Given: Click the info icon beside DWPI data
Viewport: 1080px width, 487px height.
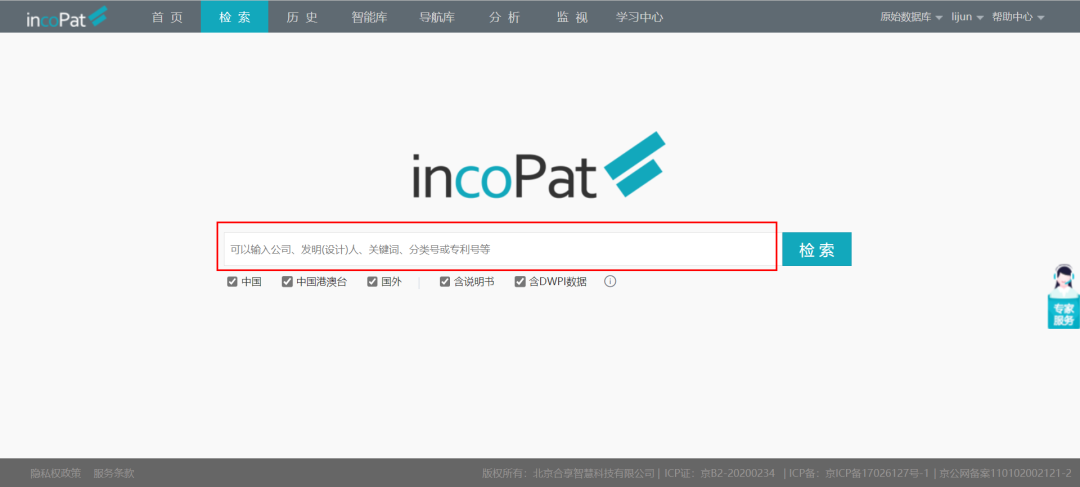Looking at the screenshot, I should coord(610,282).
